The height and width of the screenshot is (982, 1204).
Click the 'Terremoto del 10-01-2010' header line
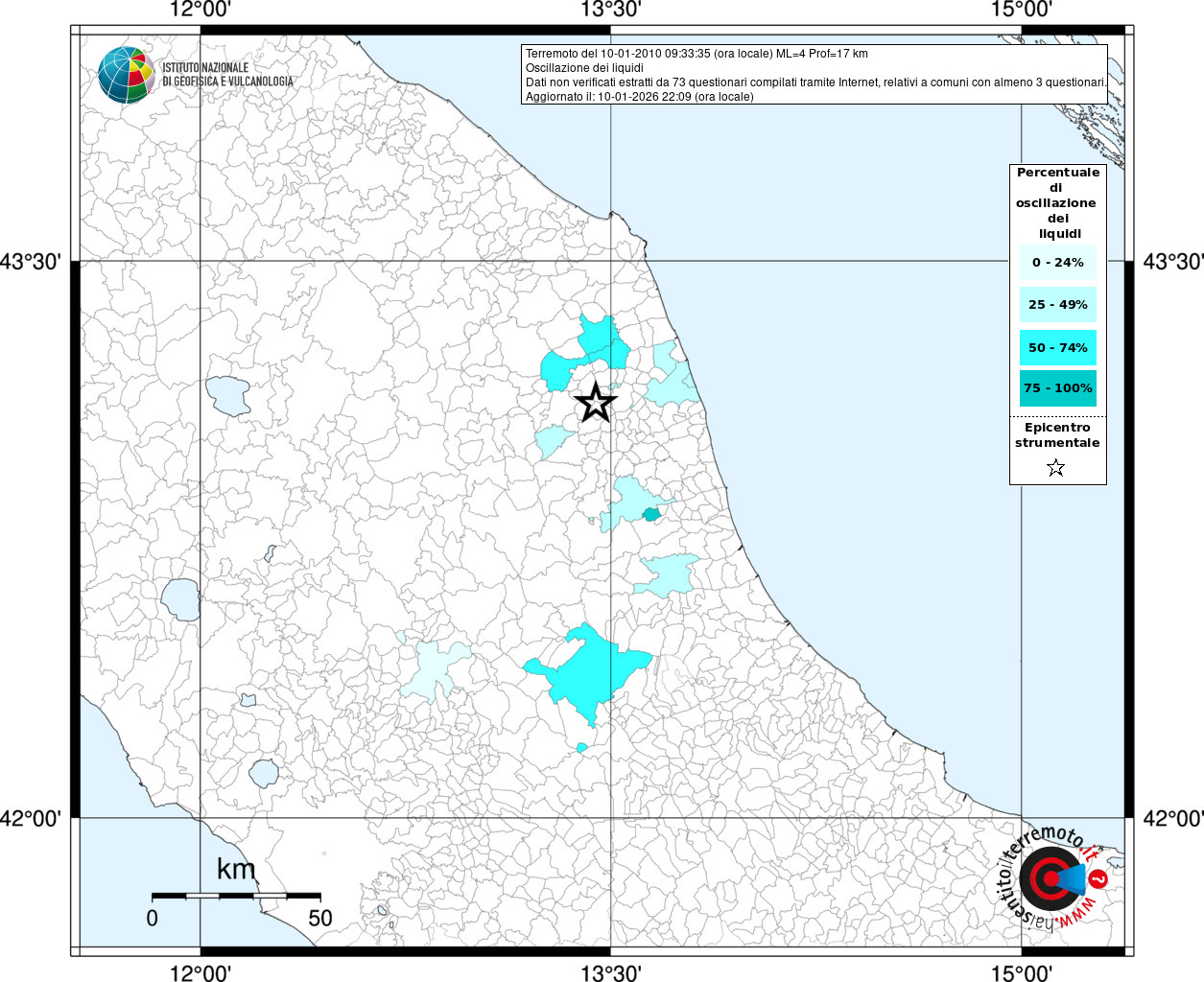[x=696, y=54]
